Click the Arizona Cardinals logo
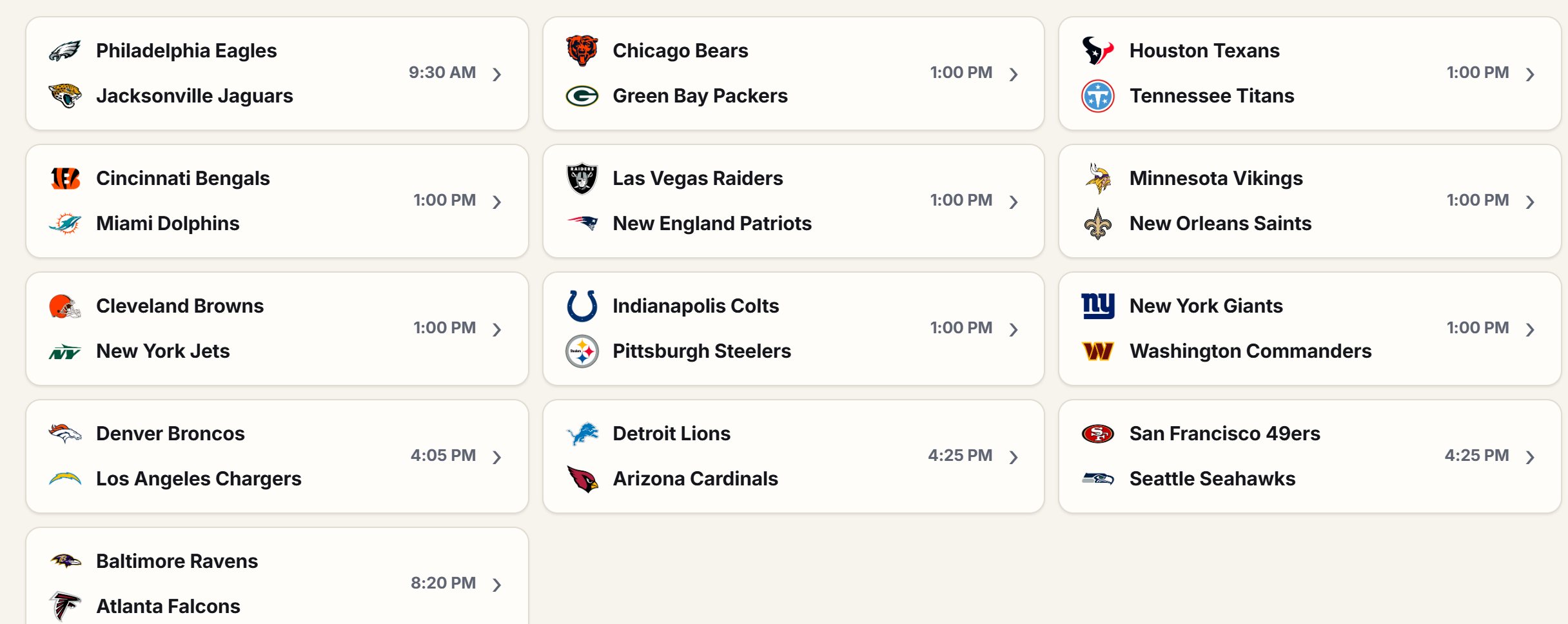The height and width of the screenshot is (624, 1568). tap(582, 479)
